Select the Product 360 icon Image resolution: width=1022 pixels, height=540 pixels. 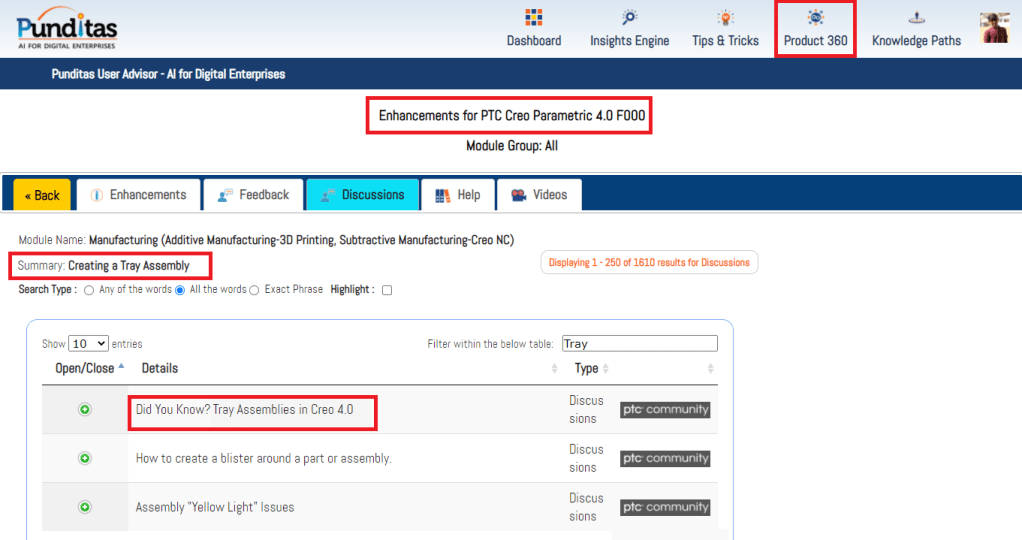[815, 18]
